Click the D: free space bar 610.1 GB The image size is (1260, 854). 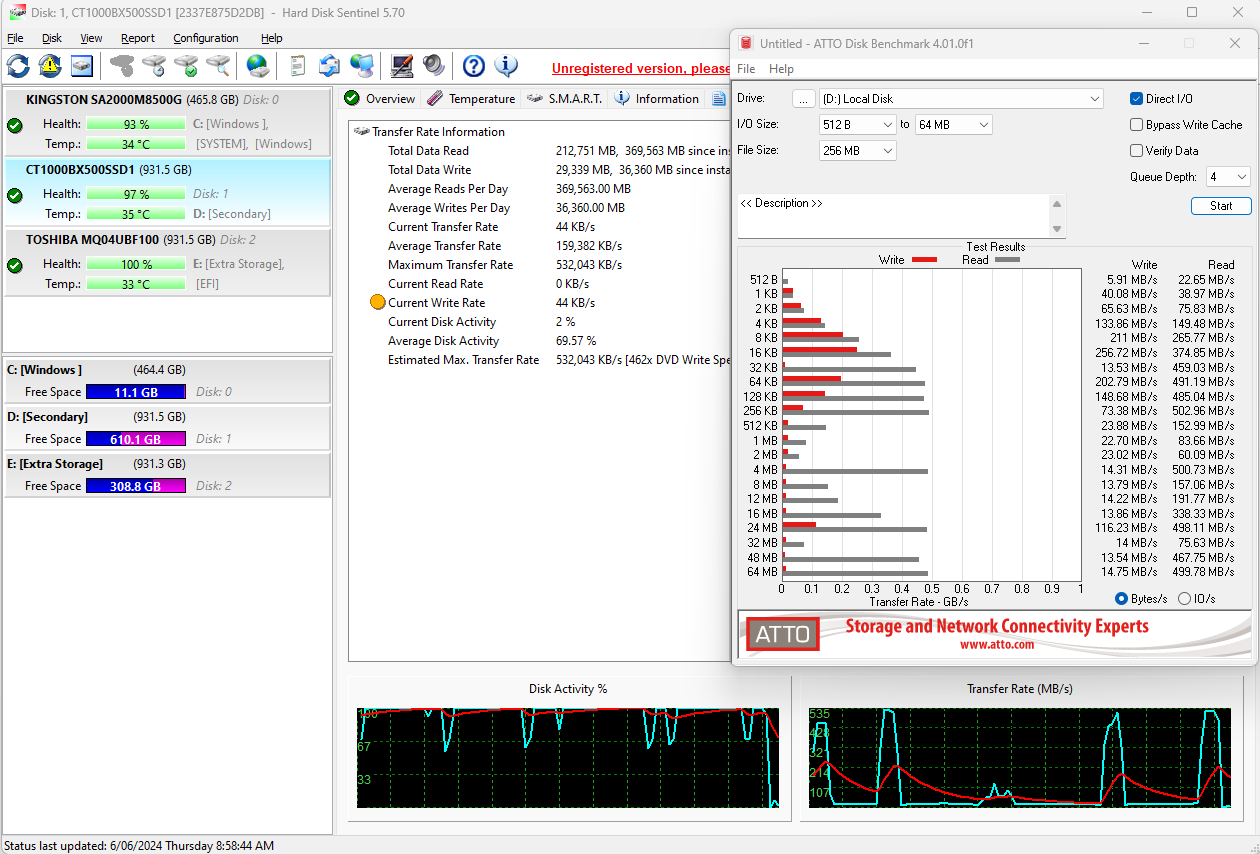tap(136, 439)
